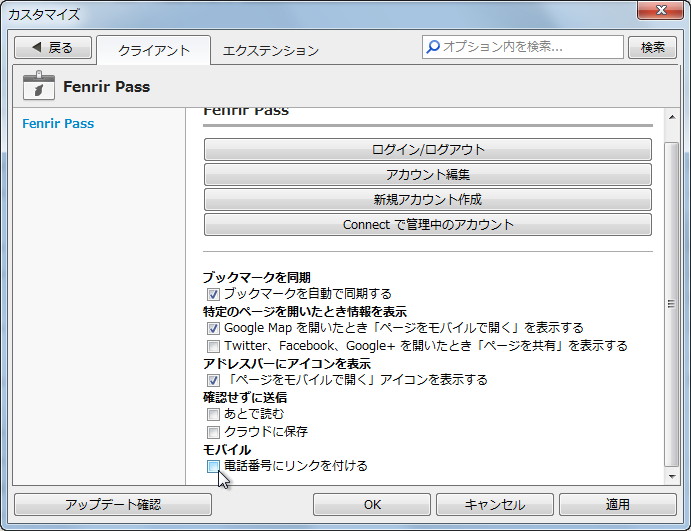Click the magnifier icon in search box

tap(433, 47)
